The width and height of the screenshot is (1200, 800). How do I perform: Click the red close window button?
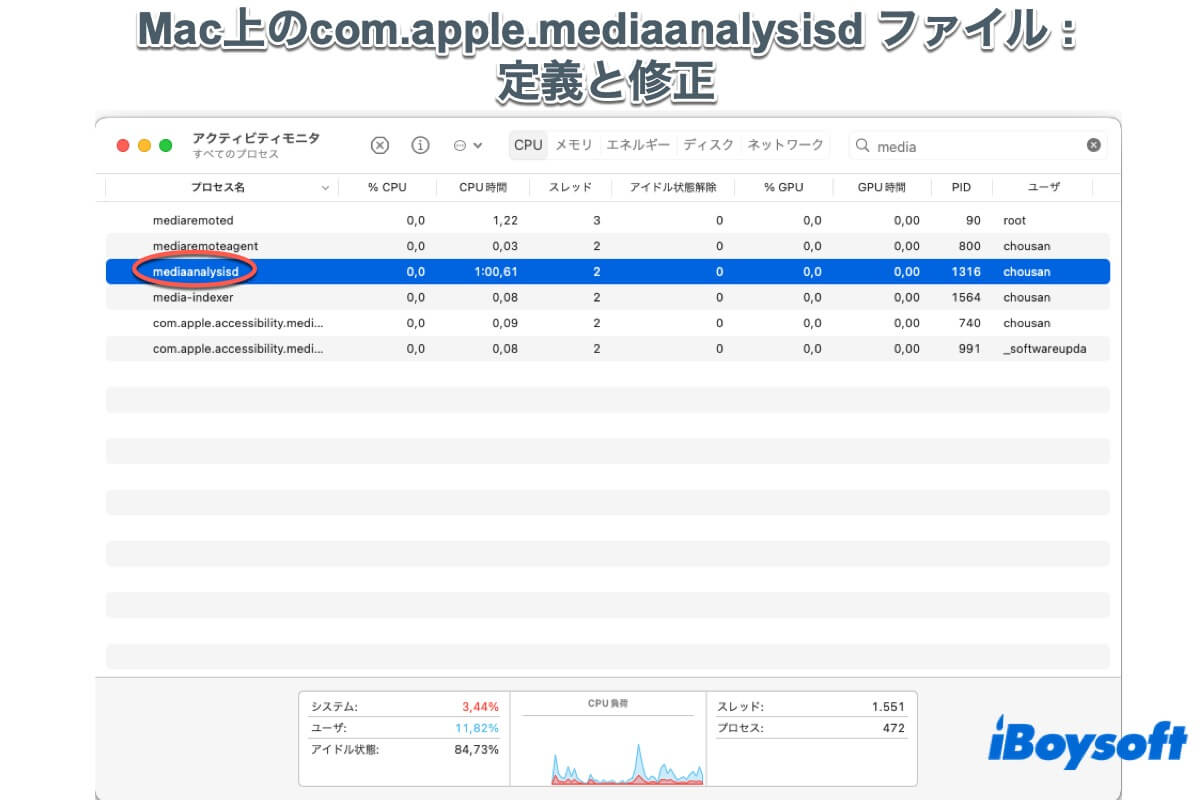(124, 145)
